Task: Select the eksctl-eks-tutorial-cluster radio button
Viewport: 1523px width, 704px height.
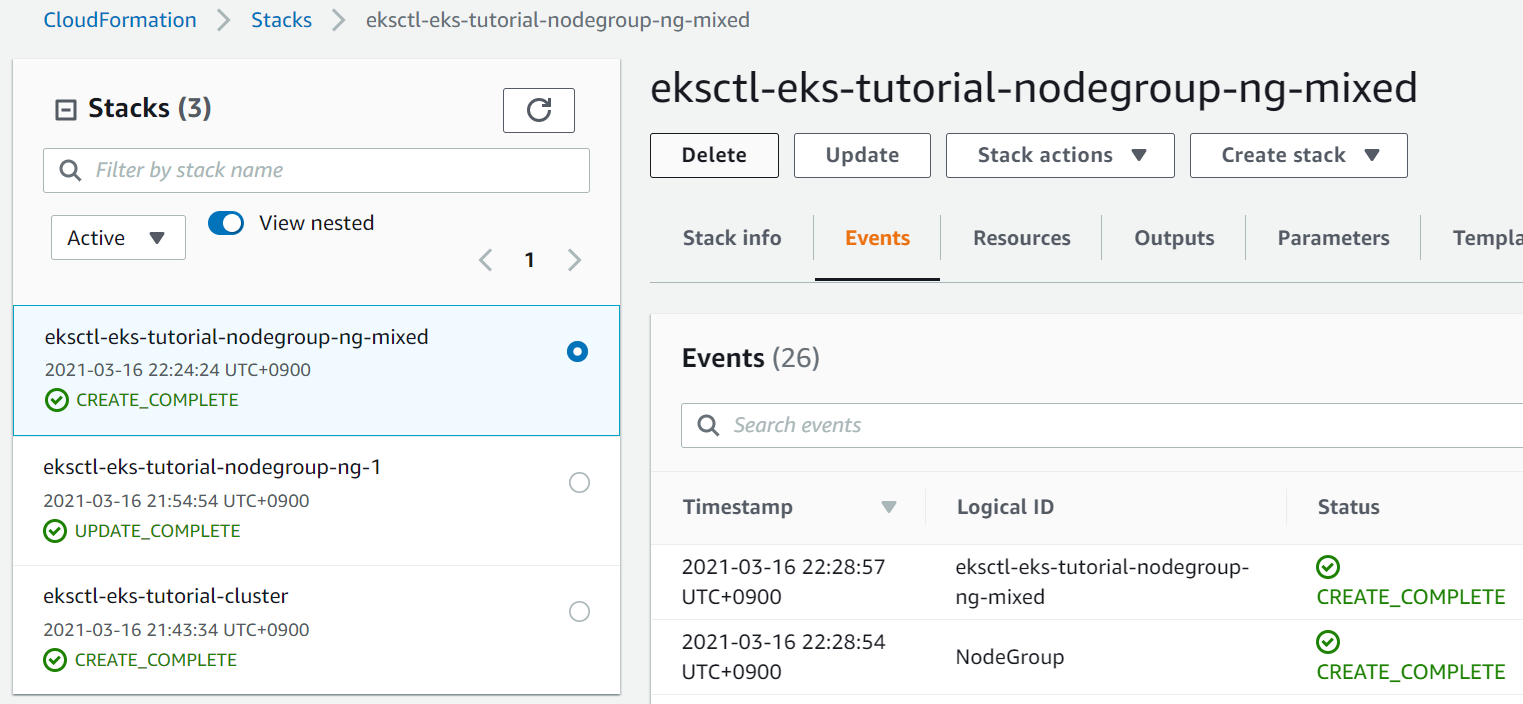Action: click(579, 612)
